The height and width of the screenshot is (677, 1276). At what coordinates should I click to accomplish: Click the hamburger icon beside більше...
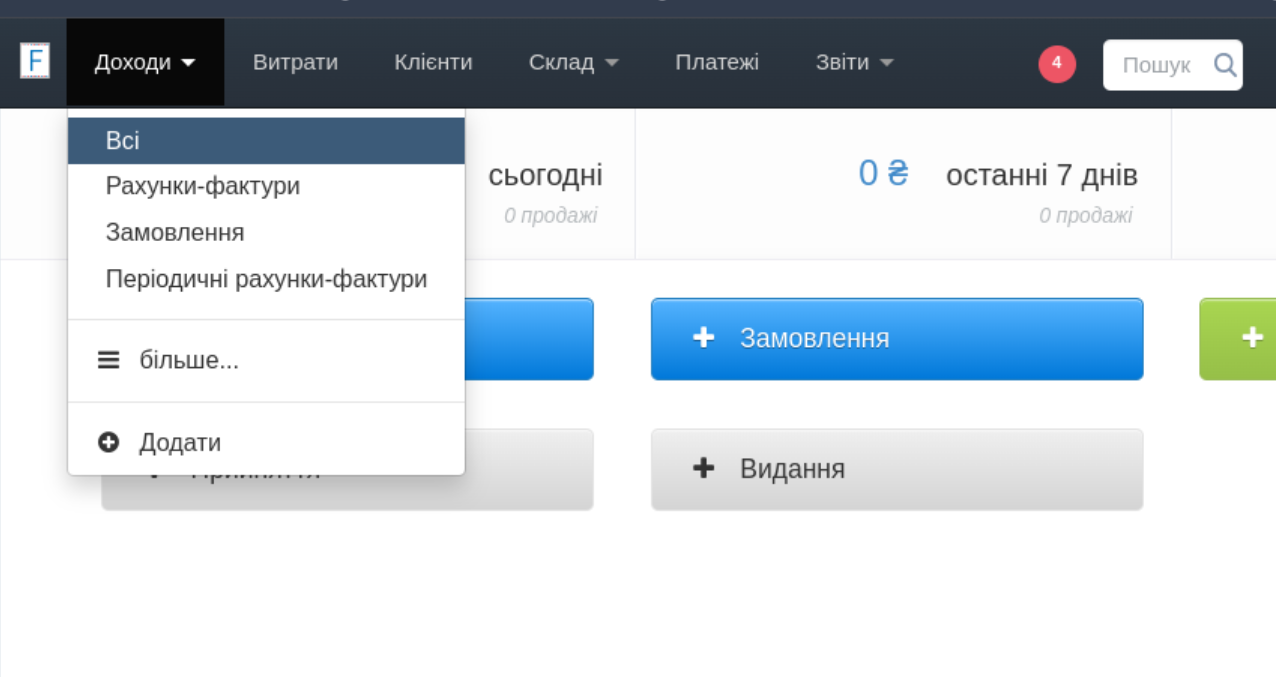point(108,361)
